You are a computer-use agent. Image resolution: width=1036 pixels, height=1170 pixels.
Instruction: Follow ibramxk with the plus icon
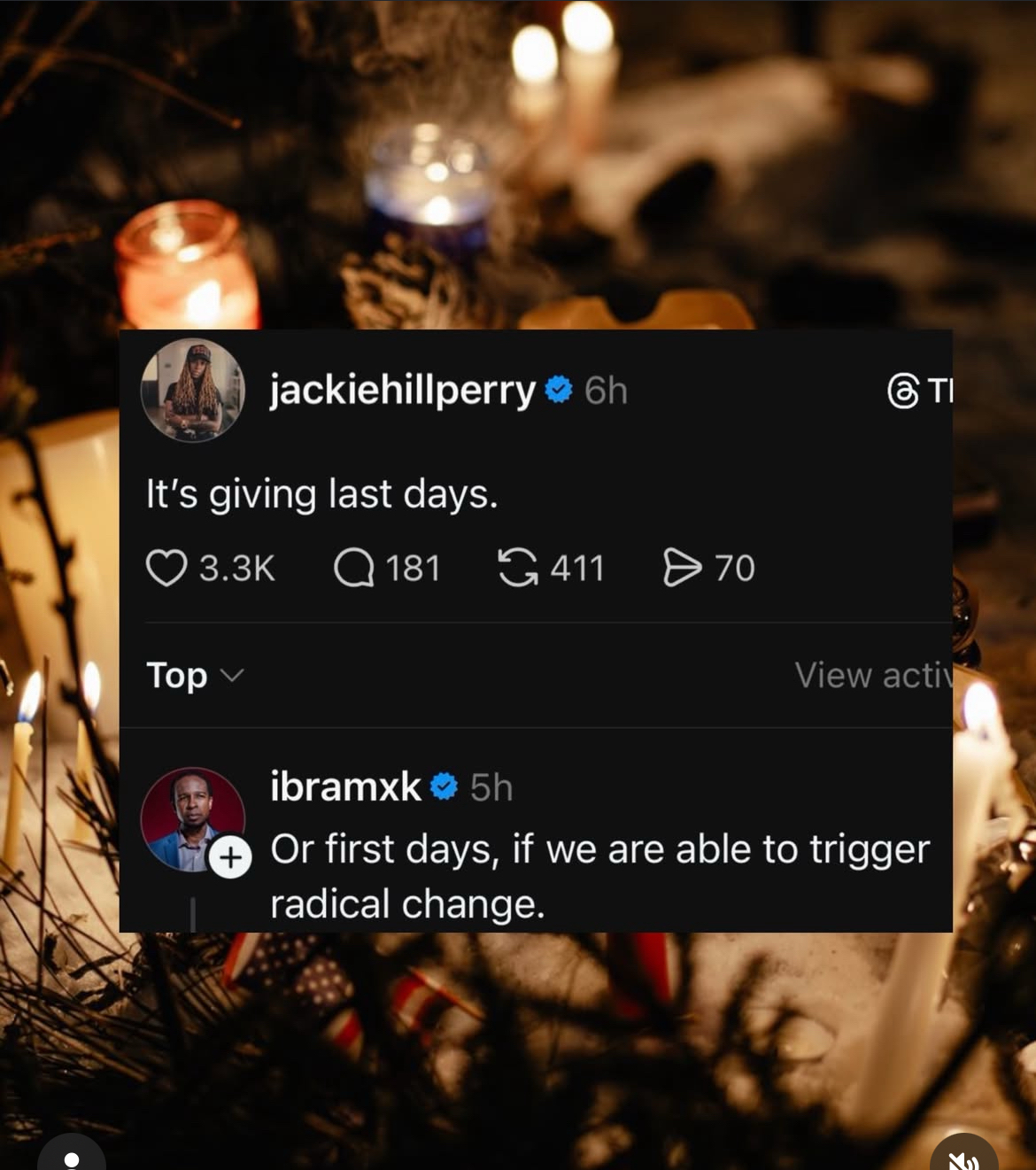click(230, 857)
